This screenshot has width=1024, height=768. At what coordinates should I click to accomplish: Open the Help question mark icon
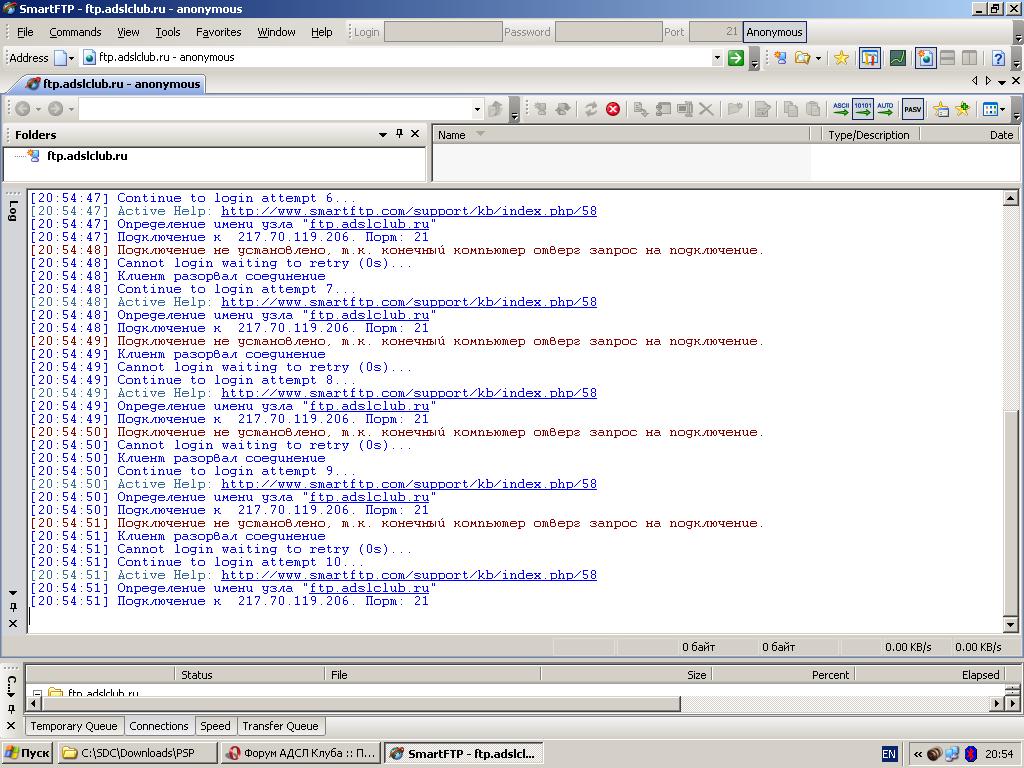pos(998,57)
